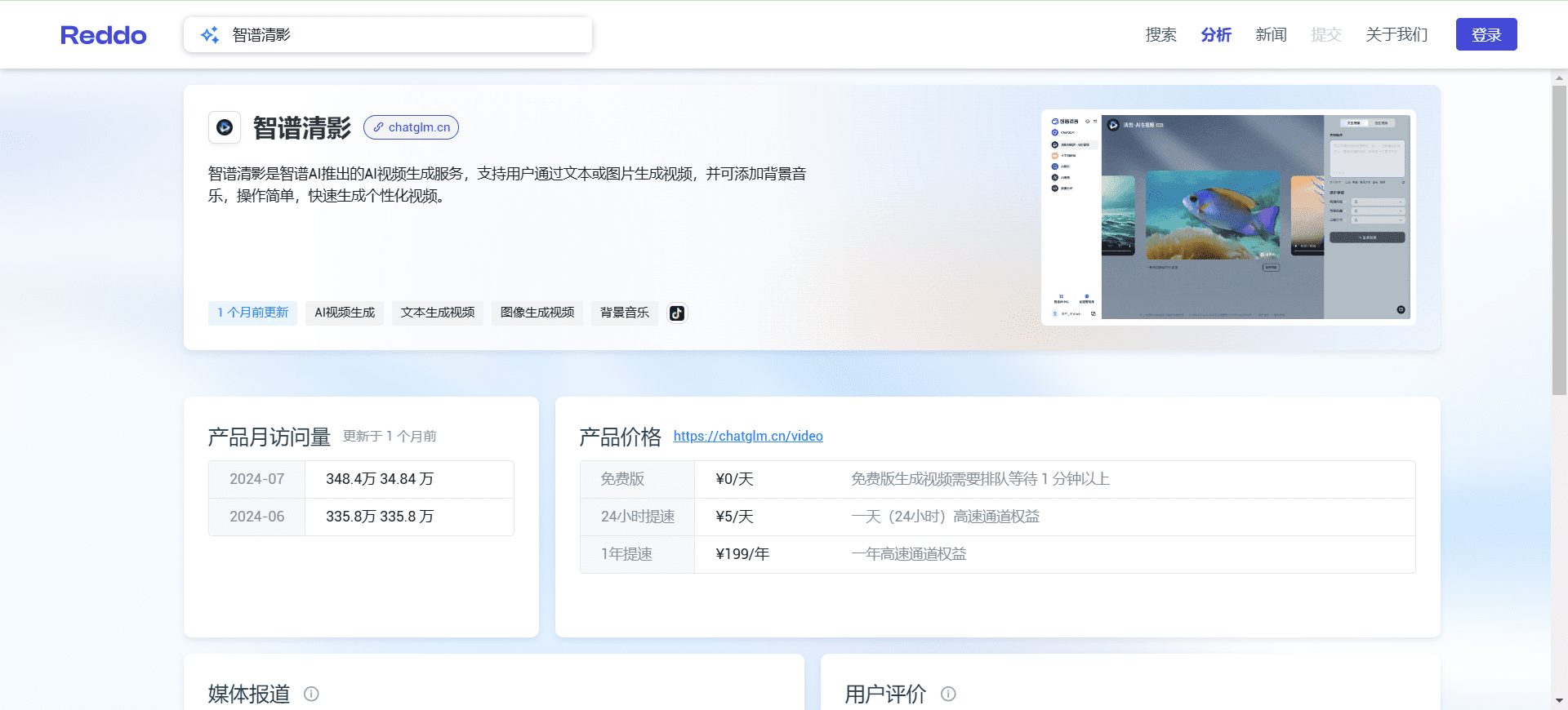1568x710 pixels.
Task: Click the 335.8万 335.8 万 value
Action: [x=380, y=517]
